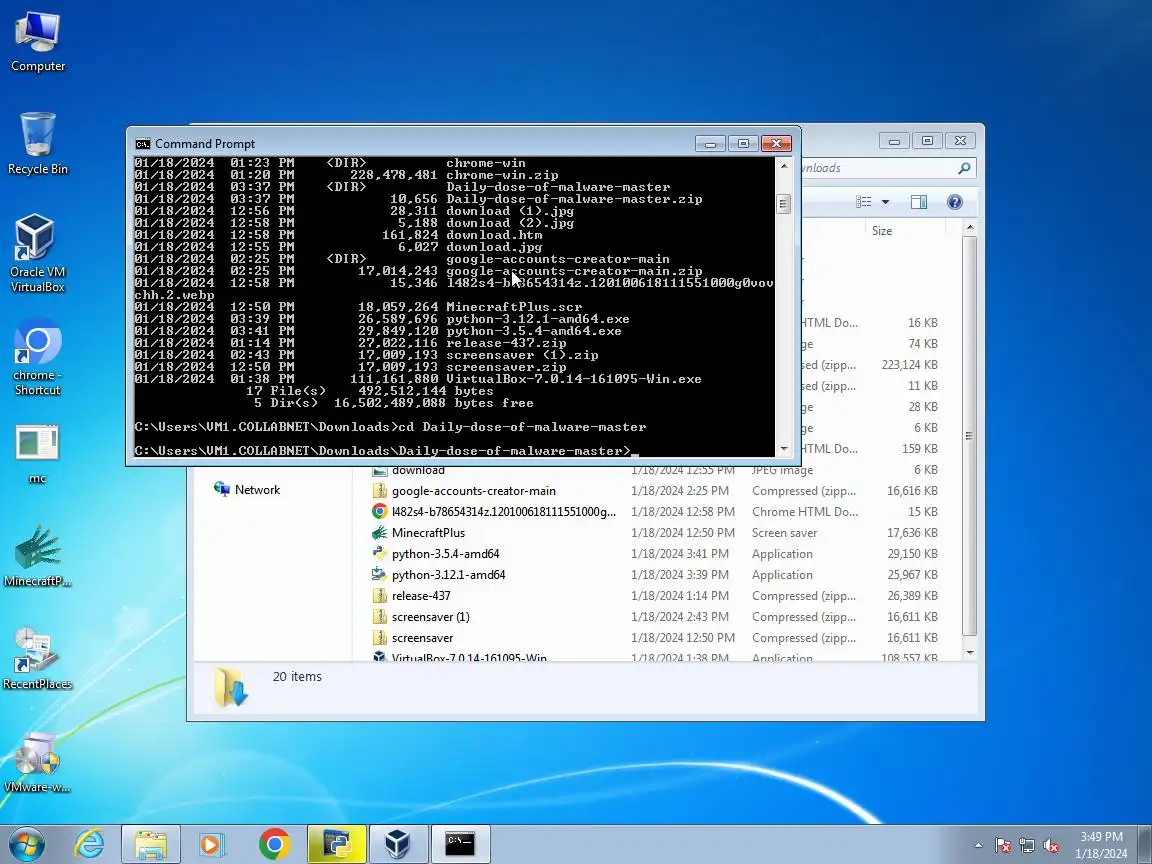Screen dimensions: 1152x864
Task: Click the MinecraftPlus file icon in Explorer
Action: tap(379, 533)
